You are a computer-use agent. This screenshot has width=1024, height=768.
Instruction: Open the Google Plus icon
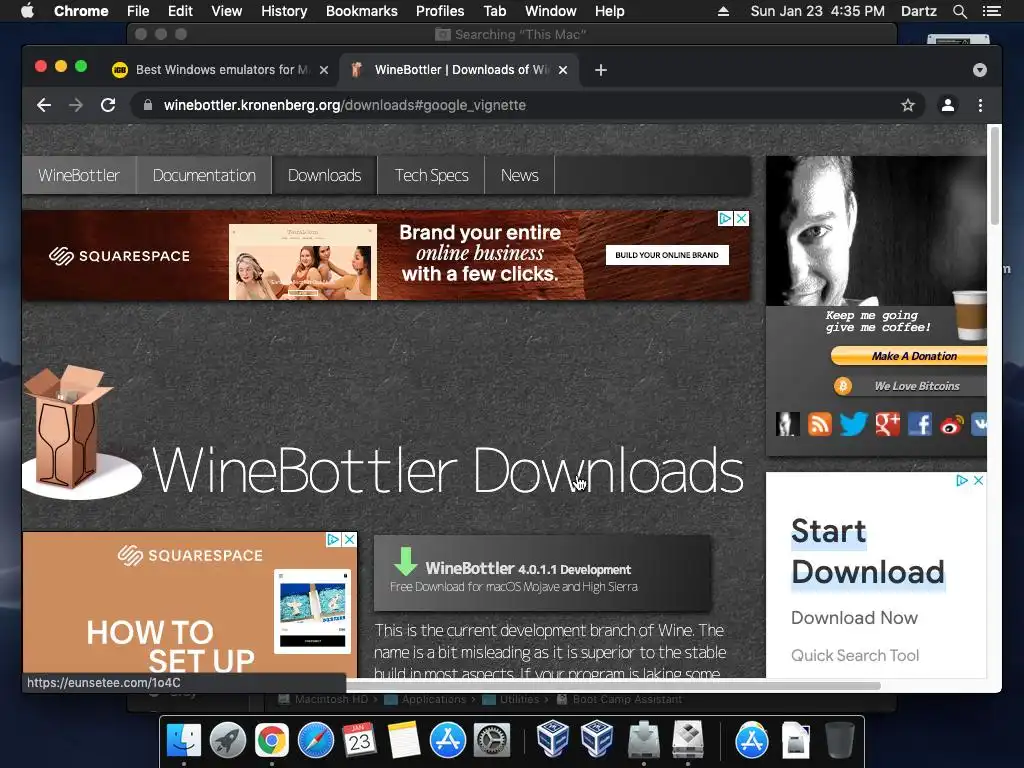tap(888, 424)
